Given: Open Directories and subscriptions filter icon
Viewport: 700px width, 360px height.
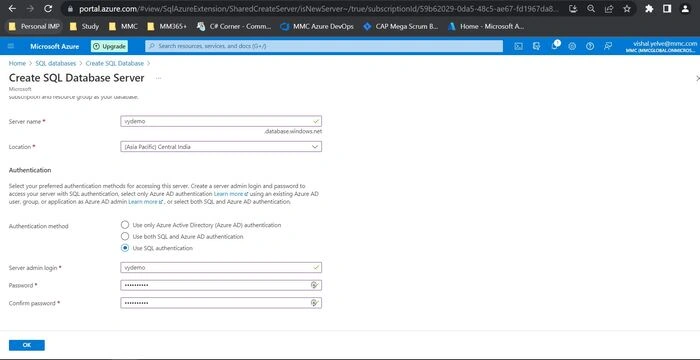Looking at the screenshot, I should 537,46.
